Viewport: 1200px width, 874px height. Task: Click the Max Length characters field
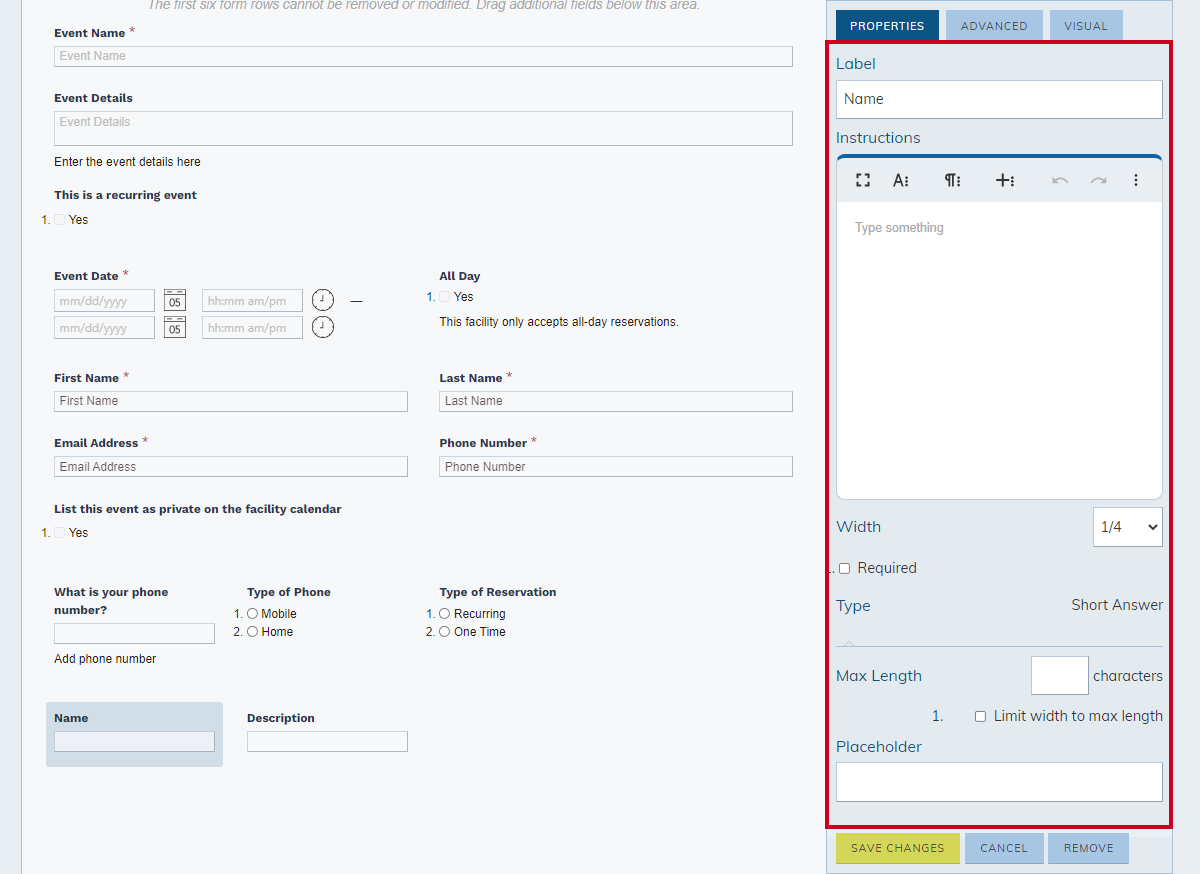pyautogui.click(x=1060, y=676)
